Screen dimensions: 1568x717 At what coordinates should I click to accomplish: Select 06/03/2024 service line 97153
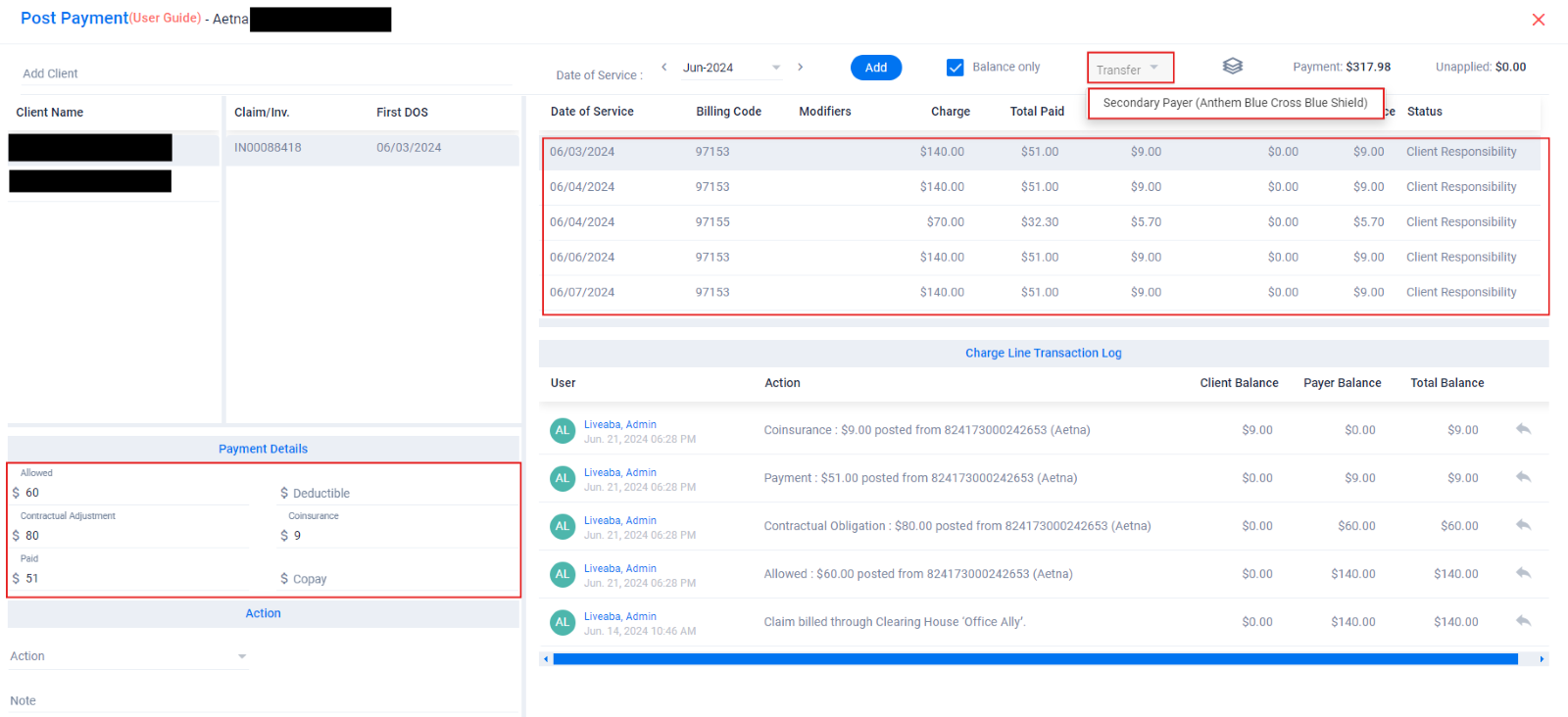click(1041, 152)
